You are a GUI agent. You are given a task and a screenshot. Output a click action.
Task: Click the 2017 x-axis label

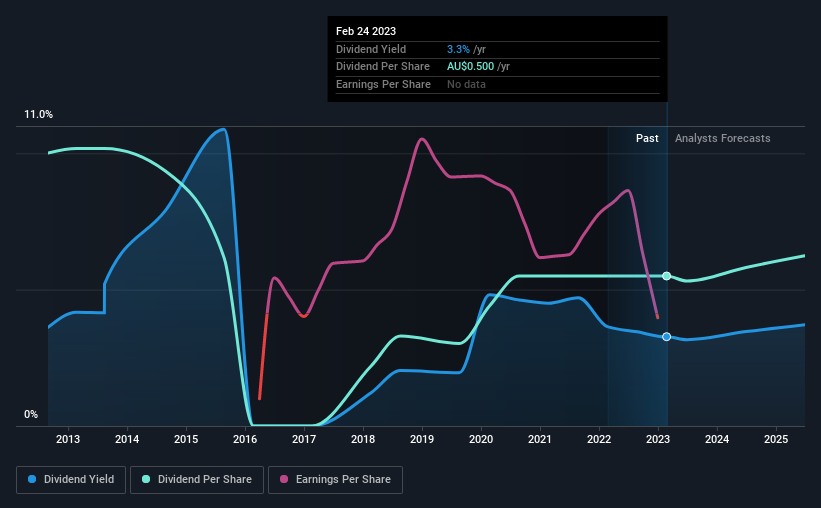click(x=304, y=439)
